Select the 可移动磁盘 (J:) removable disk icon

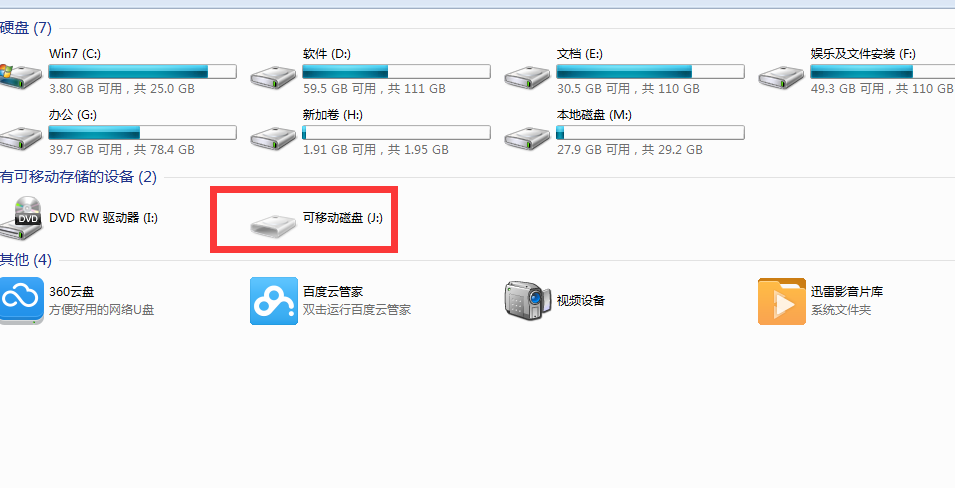point(273,225)
